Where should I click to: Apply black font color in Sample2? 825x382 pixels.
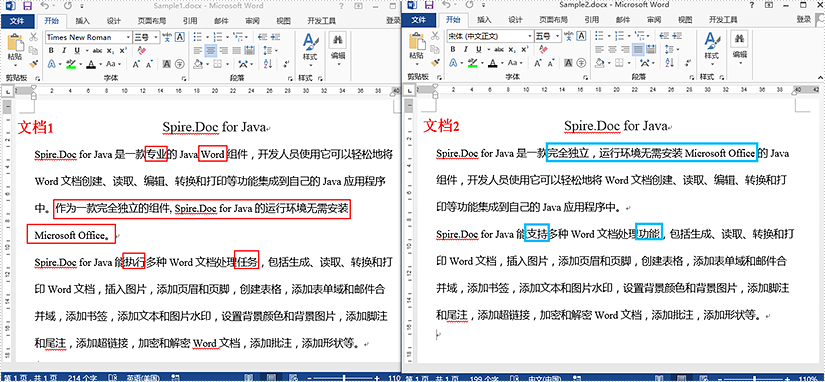click(x=493, y=63)
